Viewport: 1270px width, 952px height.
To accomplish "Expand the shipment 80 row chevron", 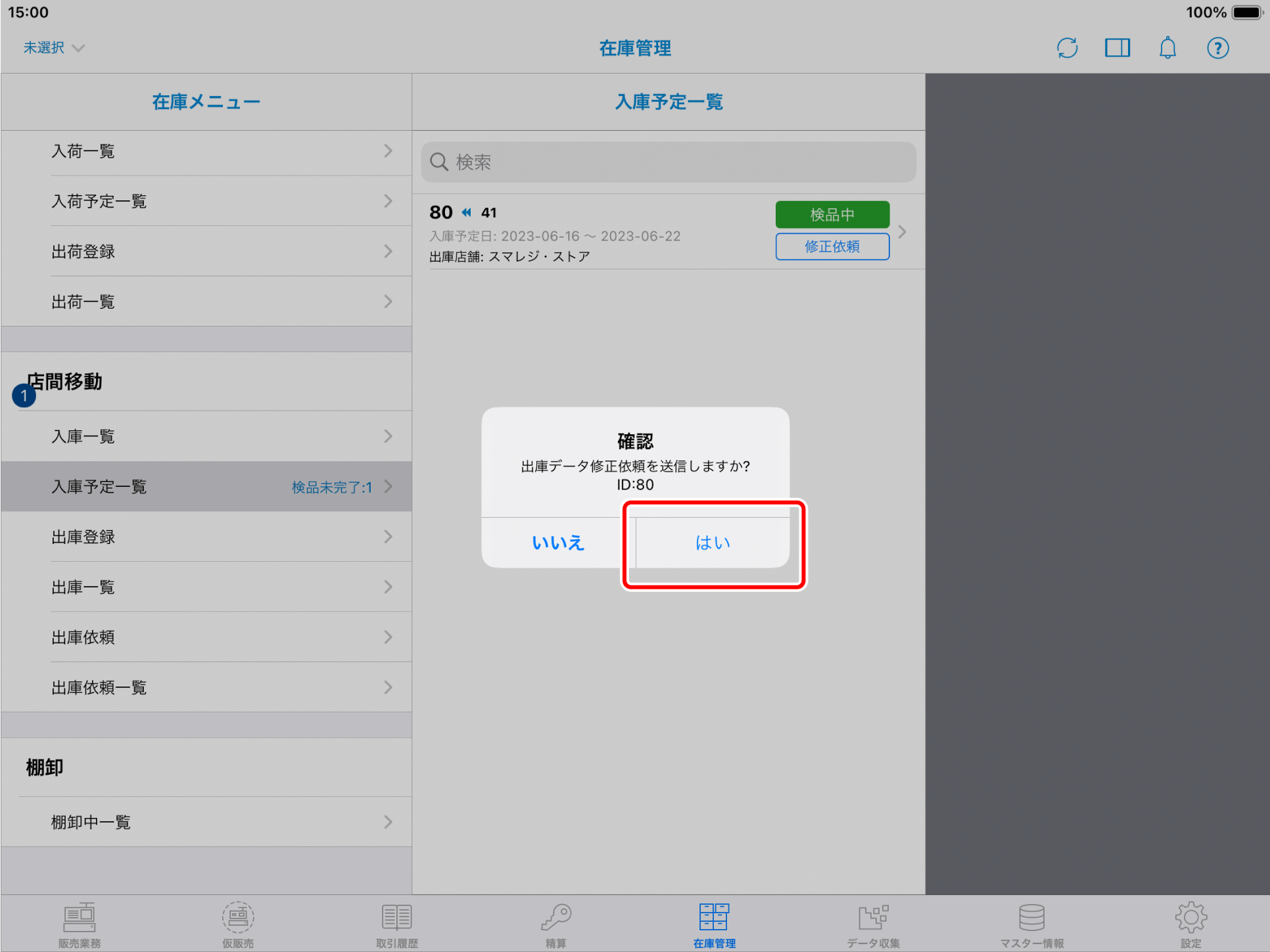I will 903,232.
